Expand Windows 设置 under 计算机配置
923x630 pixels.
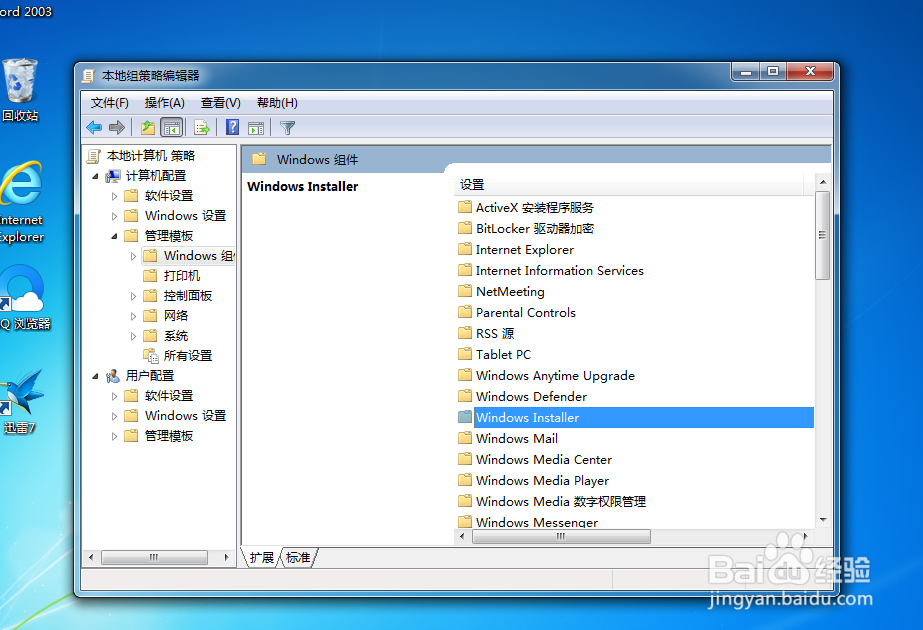114,216
